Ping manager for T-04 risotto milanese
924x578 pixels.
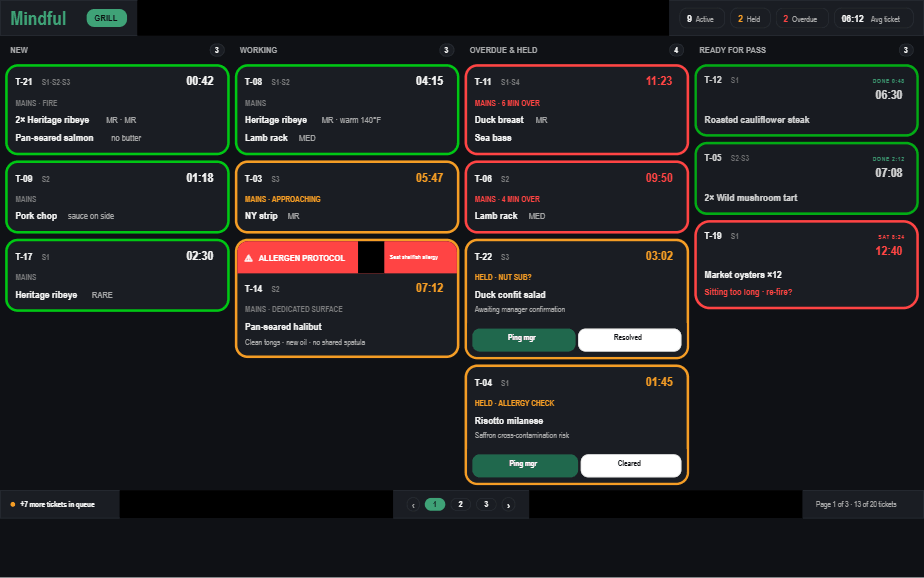pyautogui.click(x=524, y=465)
